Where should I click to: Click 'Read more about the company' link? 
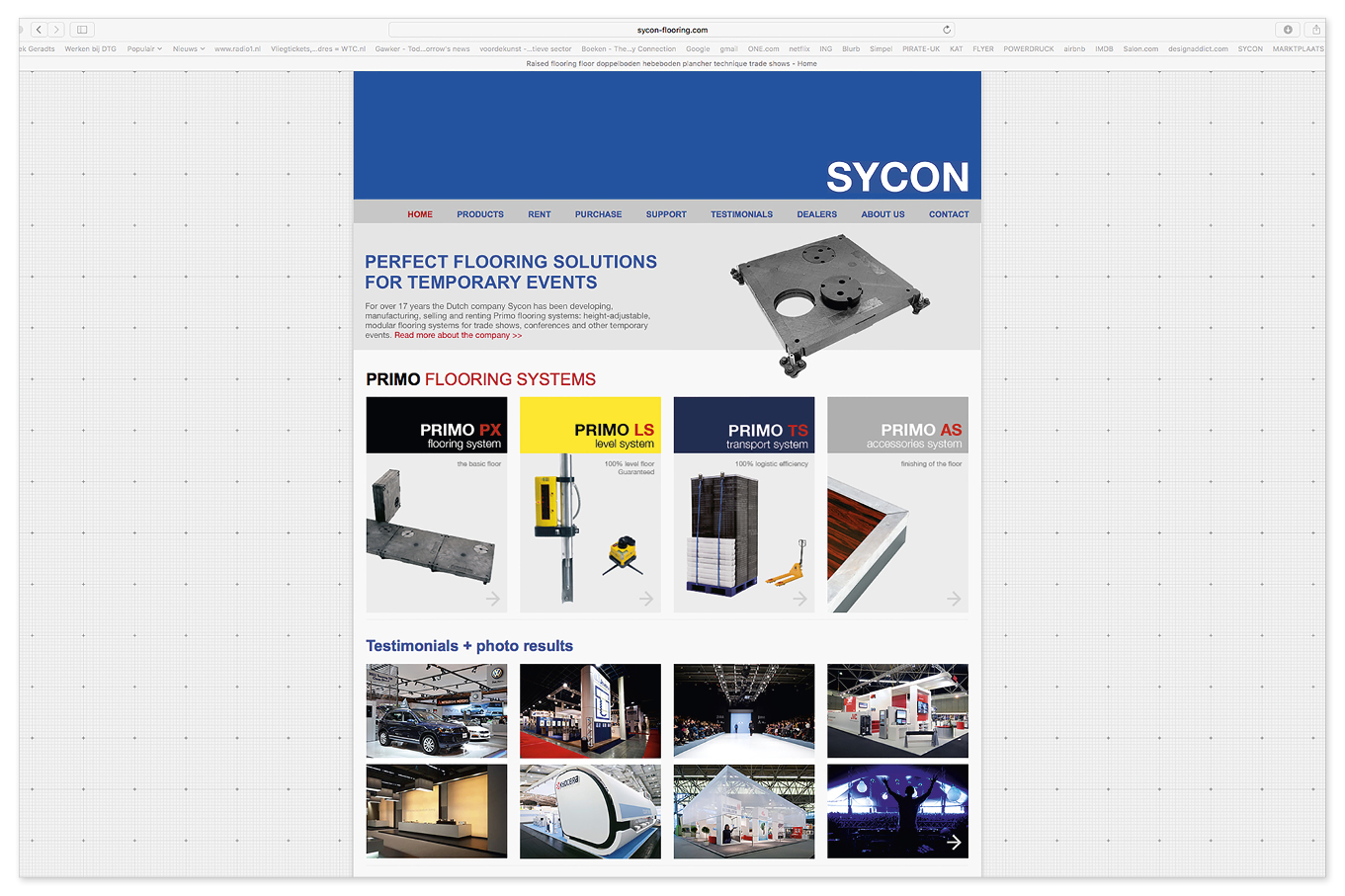458,336
